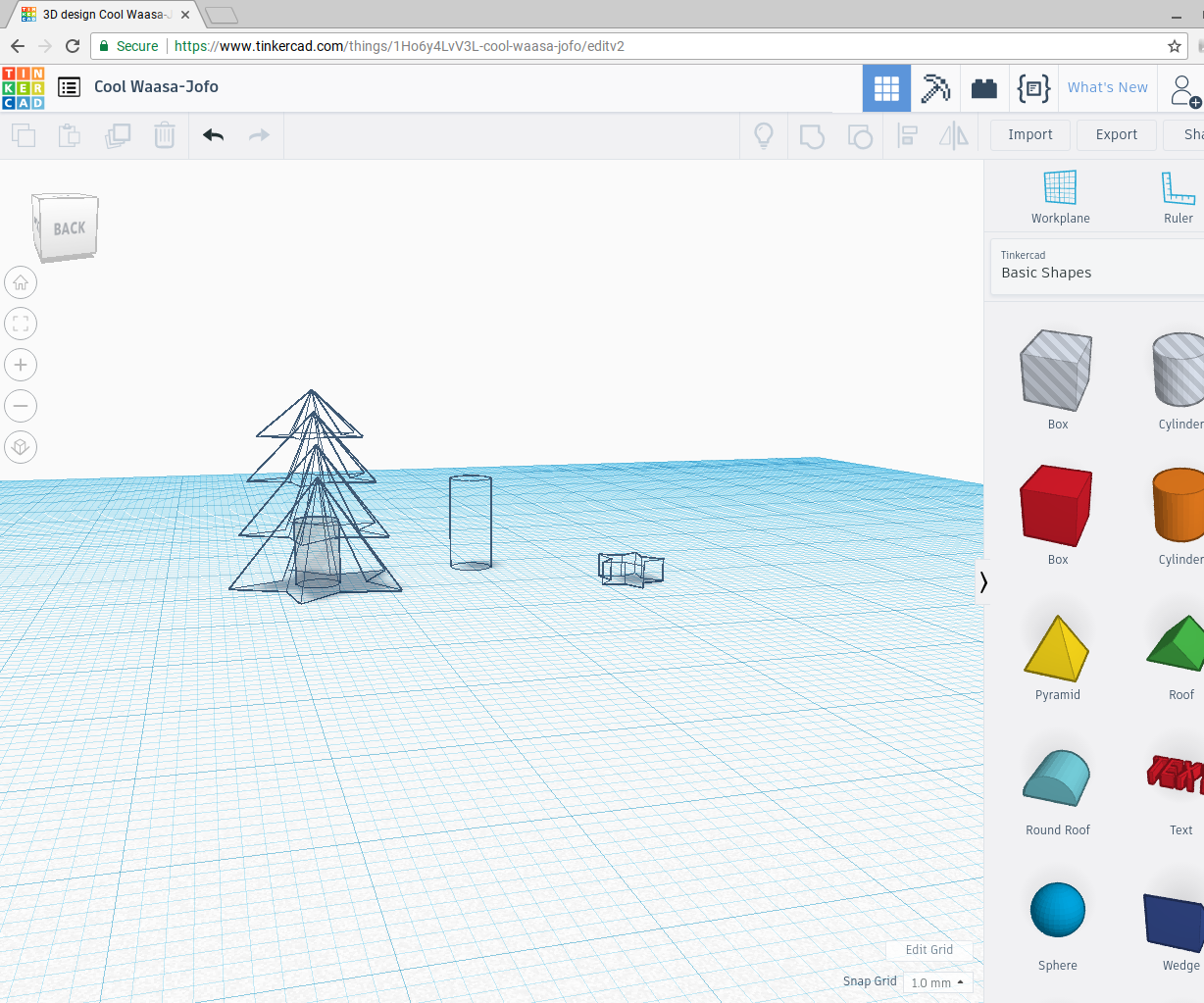1204x1003 pixels.
Task: Switch to 3D design grid view
Action: pos(886,89)
